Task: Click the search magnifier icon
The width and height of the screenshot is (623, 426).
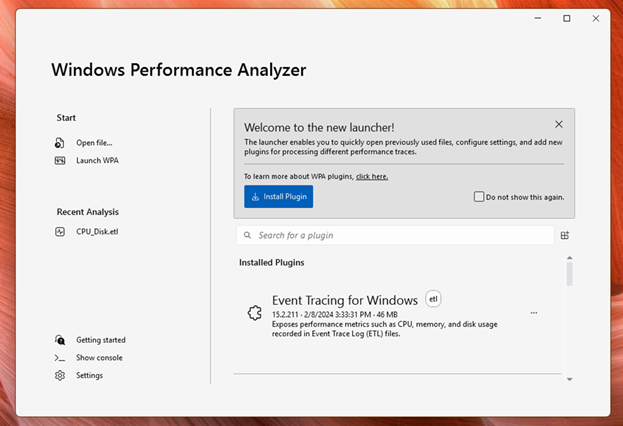Action: [247, 235]
